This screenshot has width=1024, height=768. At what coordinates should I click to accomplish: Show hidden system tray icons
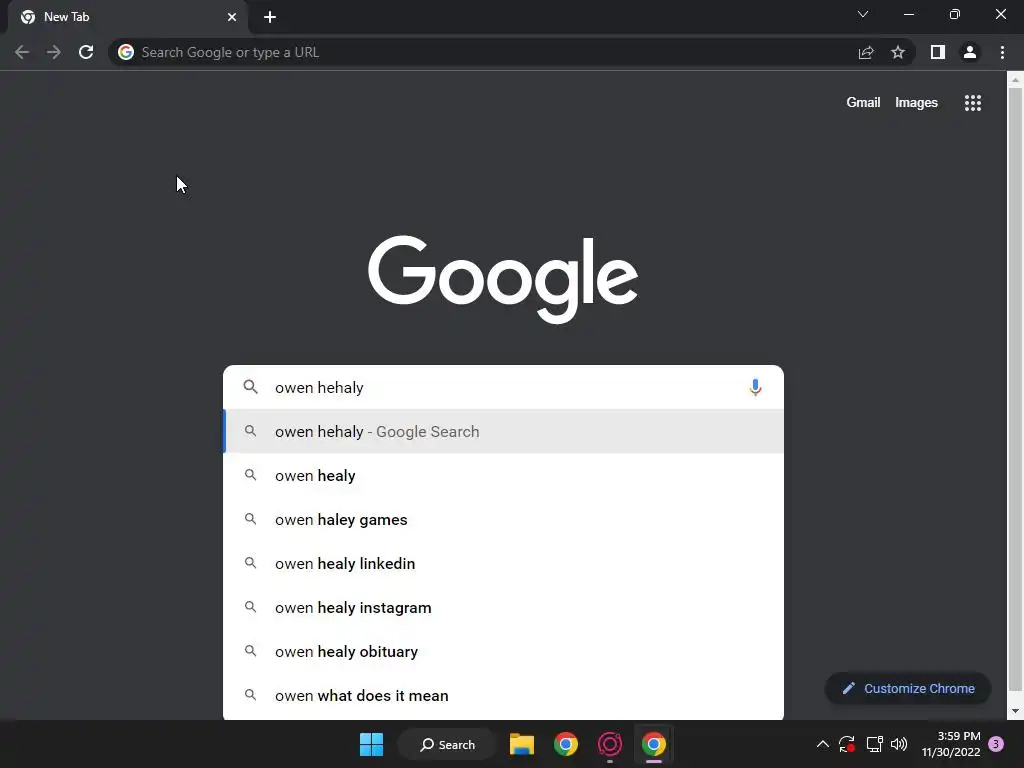[823, 744]
